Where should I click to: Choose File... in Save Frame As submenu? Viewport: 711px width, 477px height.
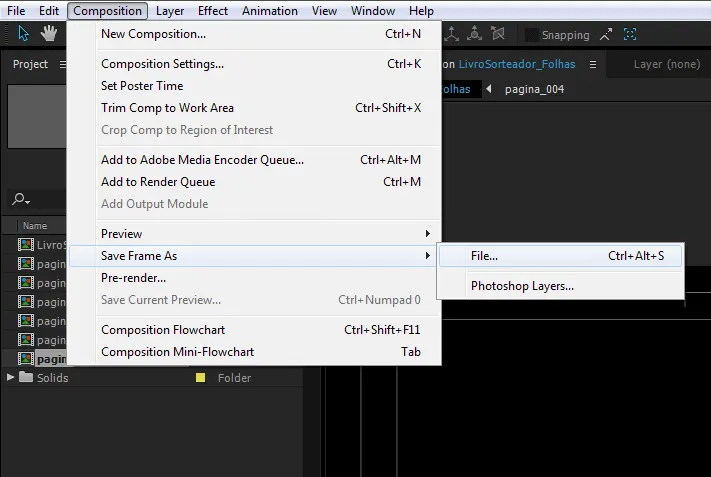point(560,256)
